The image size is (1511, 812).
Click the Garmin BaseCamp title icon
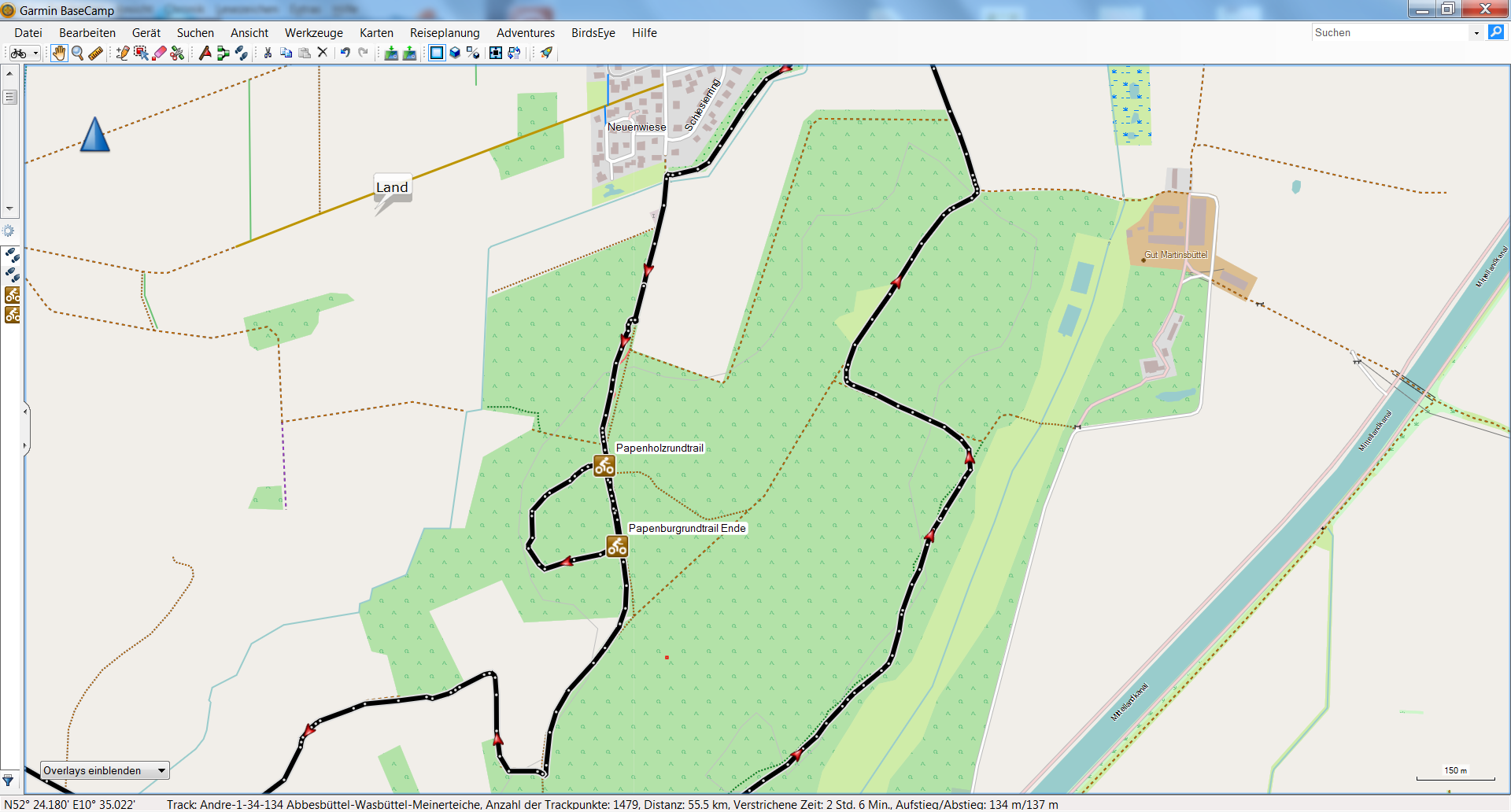click(9, 10)
